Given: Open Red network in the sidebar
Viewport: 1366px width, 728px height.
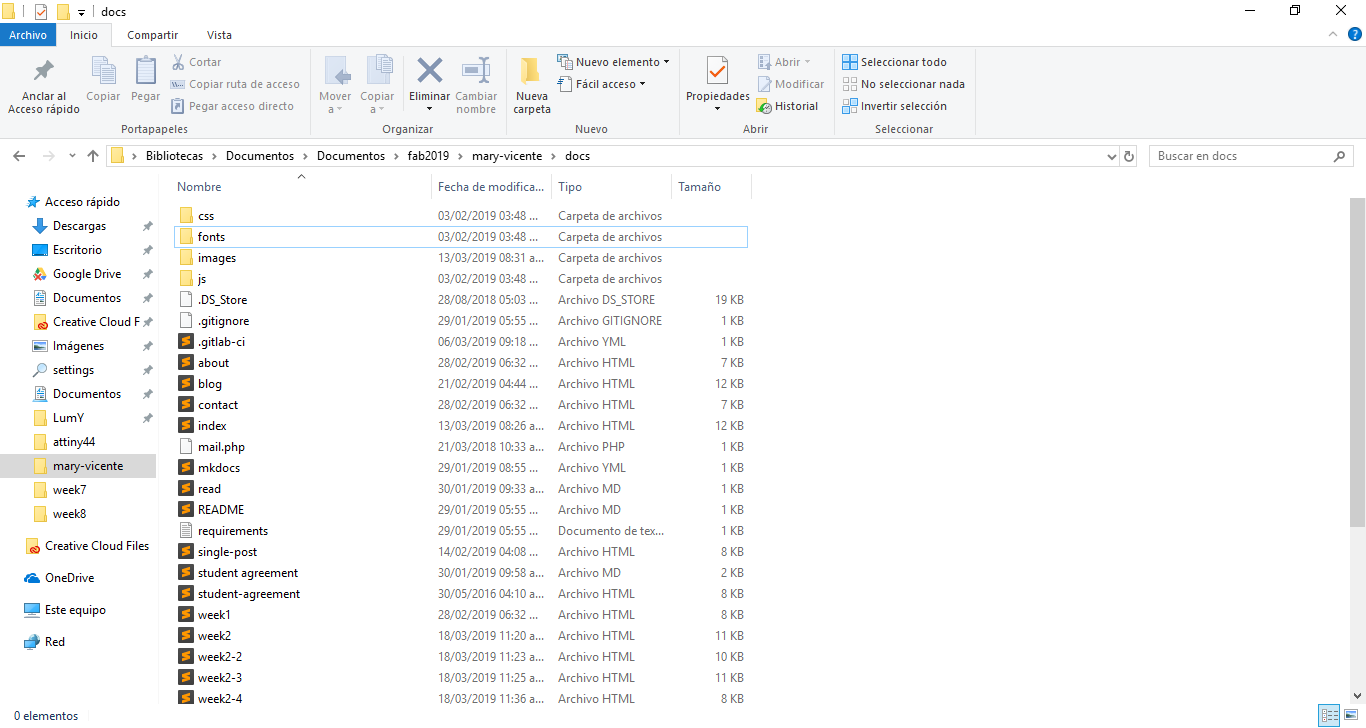Looking at the screenshot, I should point(45,642).
